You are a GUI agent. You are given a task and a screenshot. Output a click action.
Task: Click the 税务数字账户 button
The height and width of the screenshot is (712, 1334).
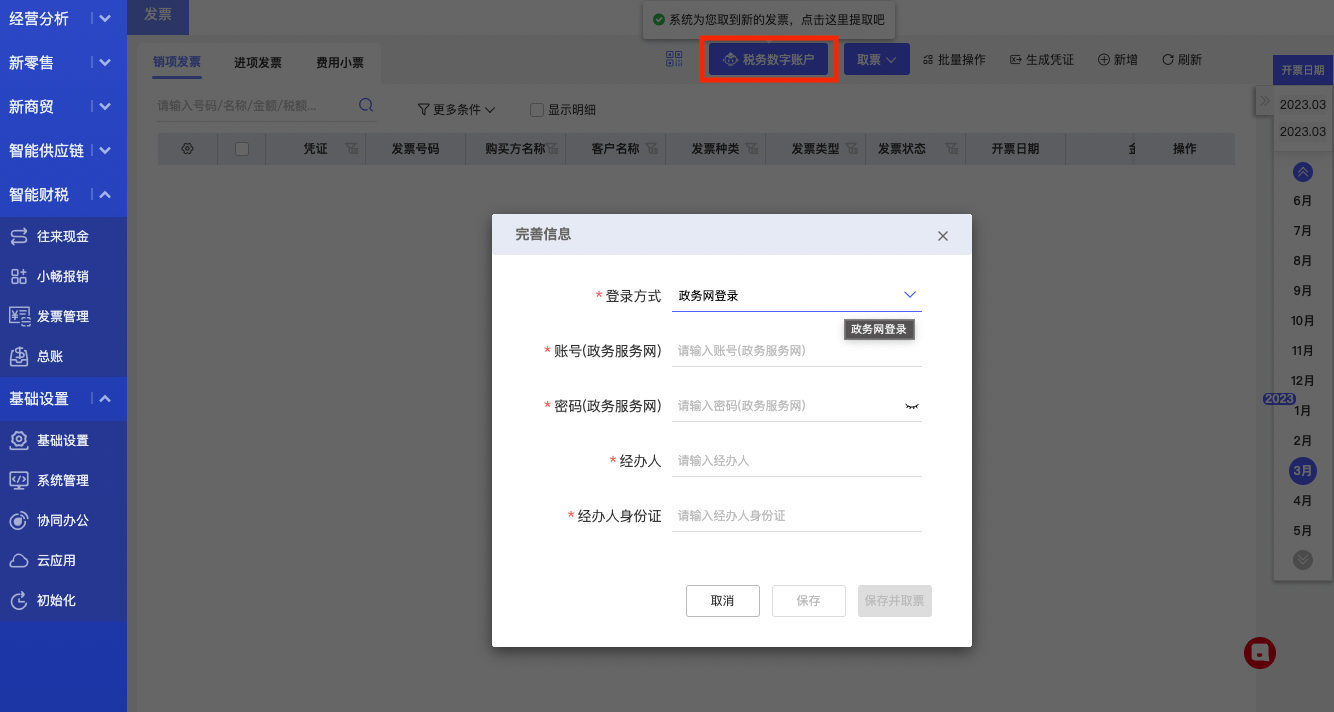[x=768, y=59]
